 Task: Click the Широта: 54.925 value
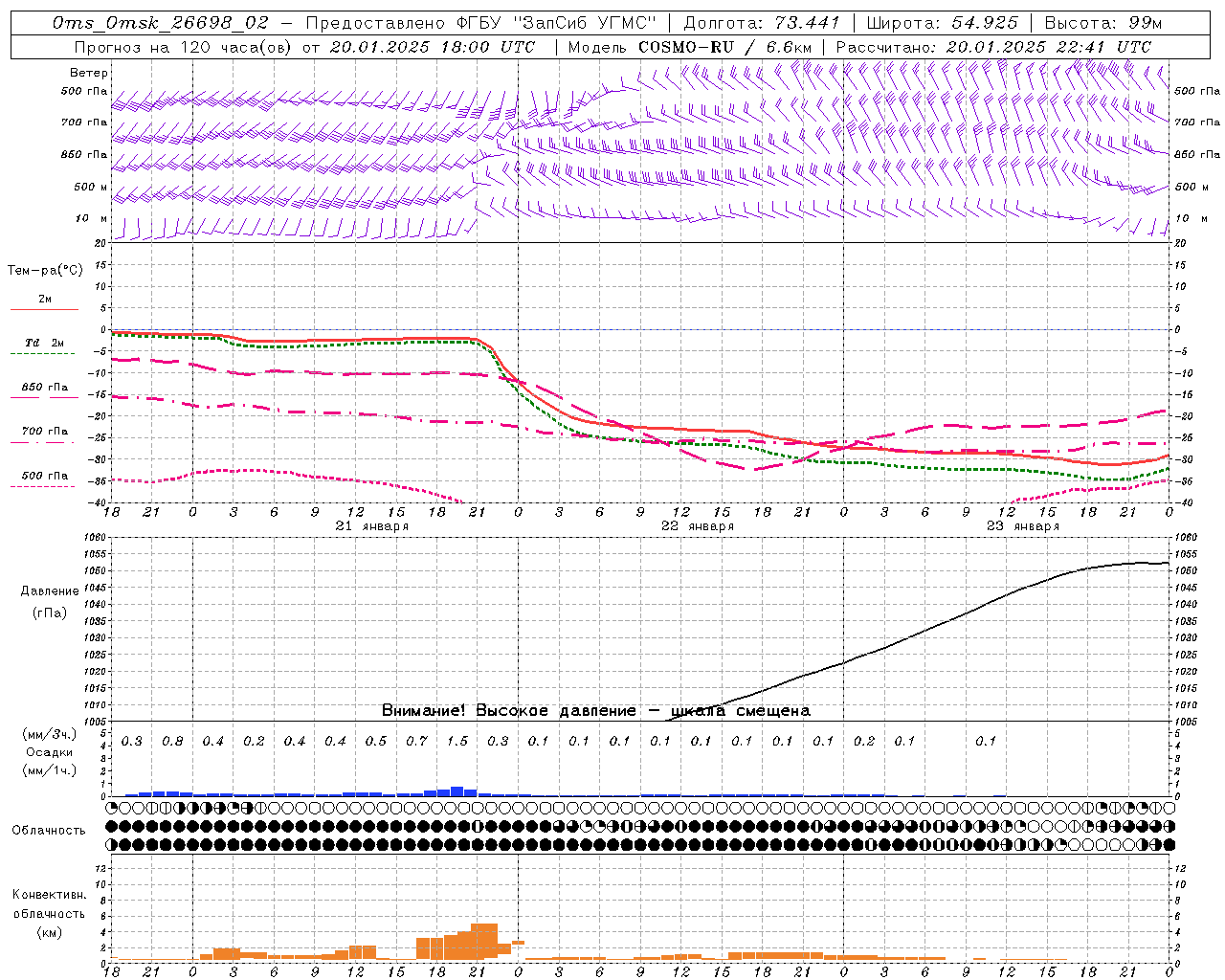pos(942,23)
